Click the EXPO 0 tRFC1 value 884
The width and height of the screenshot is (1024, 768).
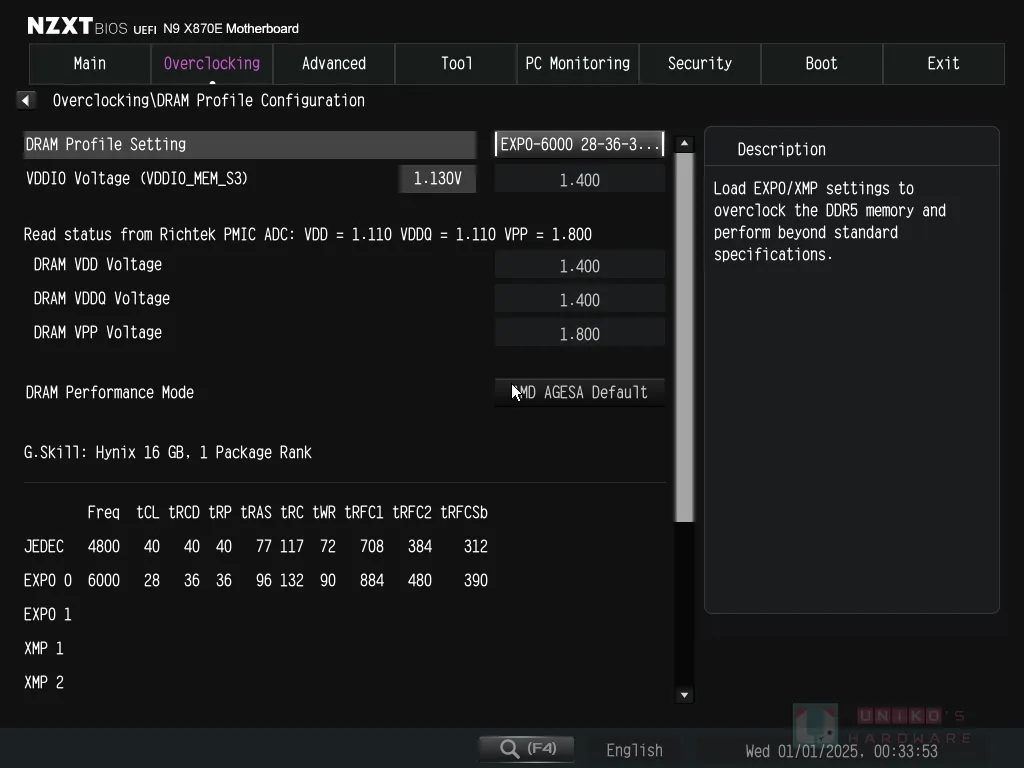tap(372, 581)
